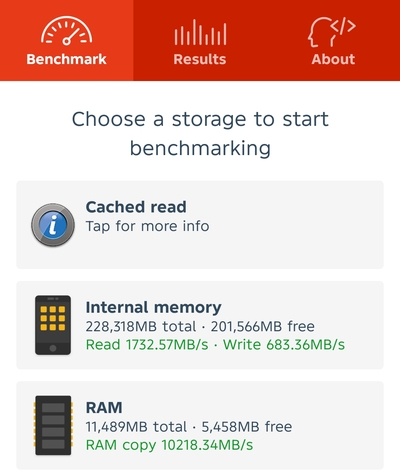Click the Read 1732.57MB/s result text
Viewport: 400px width, 473px height.
(x=147, y=344)
